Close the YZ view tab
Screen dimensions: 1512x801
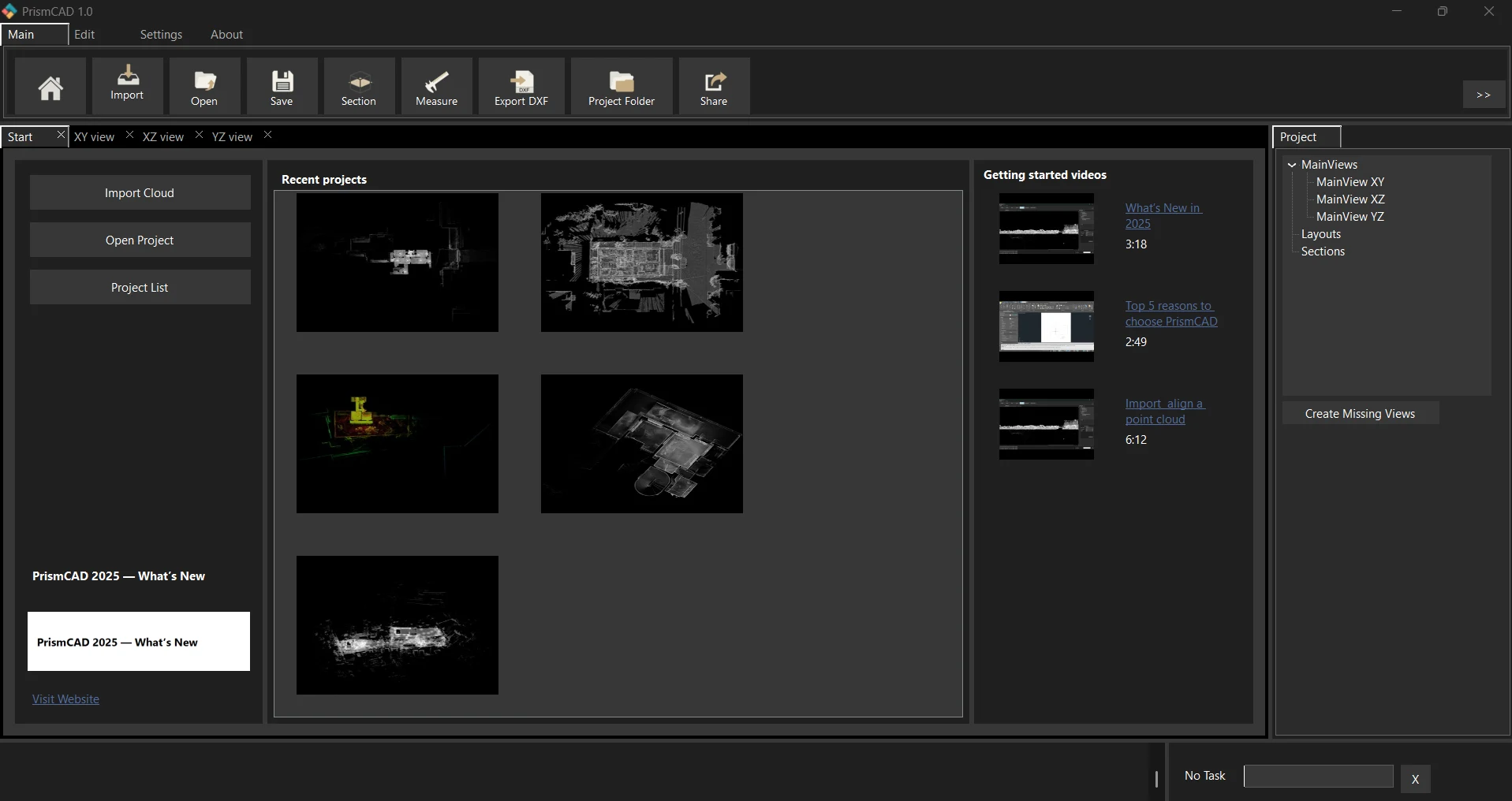268,135
